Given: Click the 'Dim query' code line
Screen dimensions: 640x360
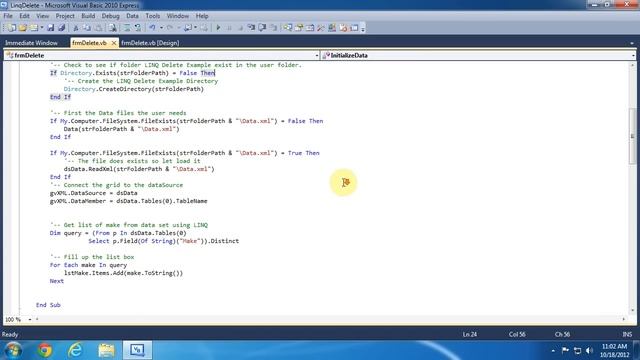Looking at the screenshot, I should pos(118,233).
